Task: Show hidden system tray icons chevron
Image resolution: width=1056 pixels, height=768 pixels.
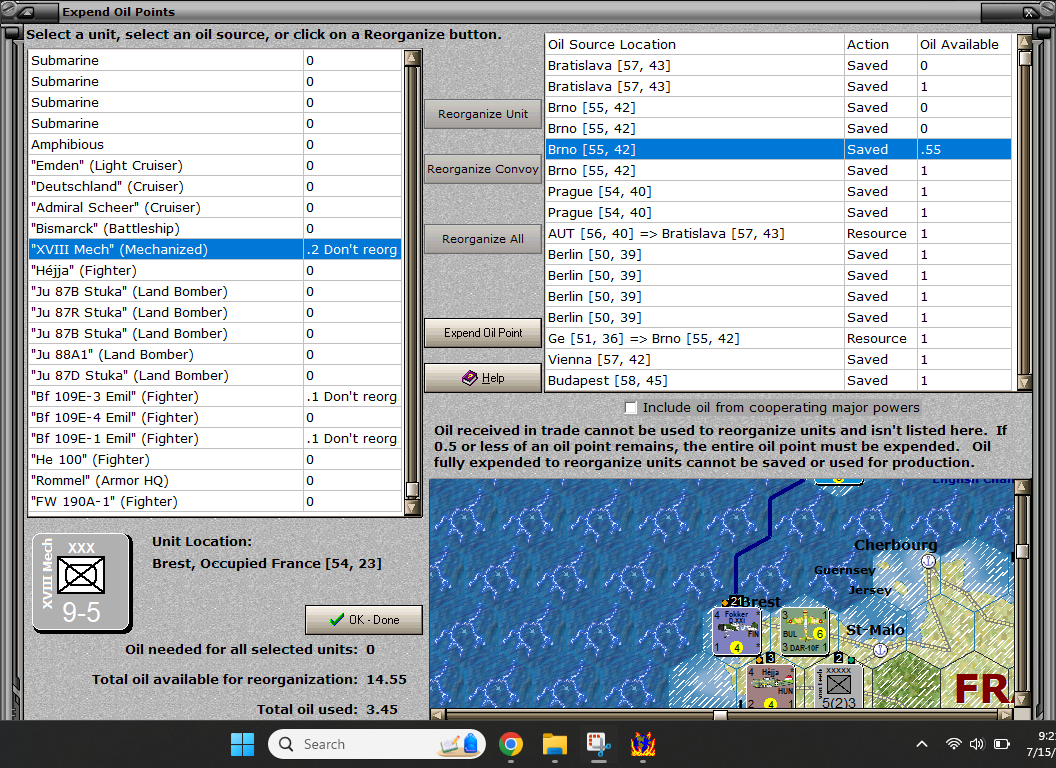Action: (922, 744)
